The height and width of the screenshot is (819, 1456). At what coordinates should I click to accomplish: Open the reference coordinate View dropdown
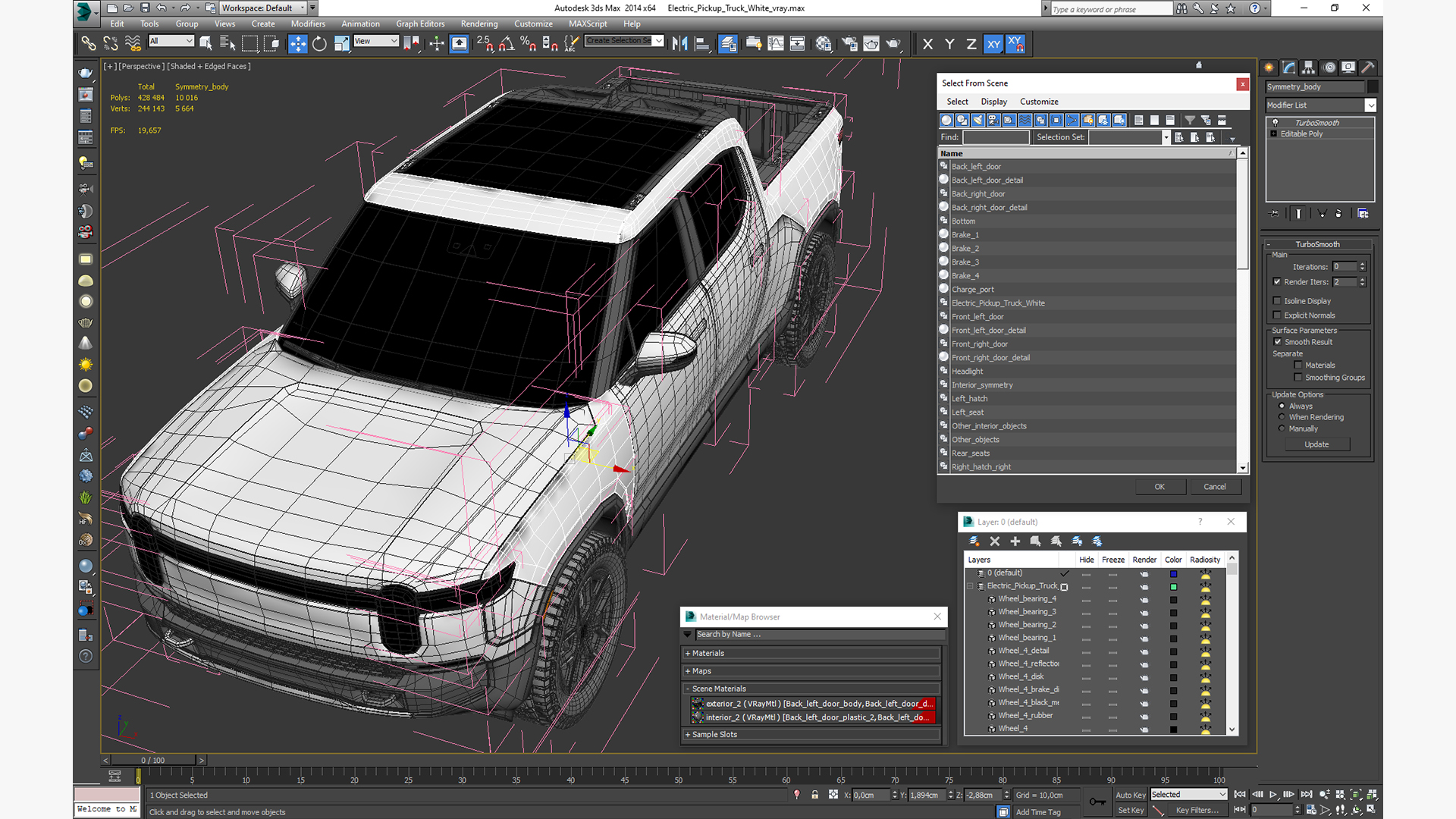click(376, 41)
